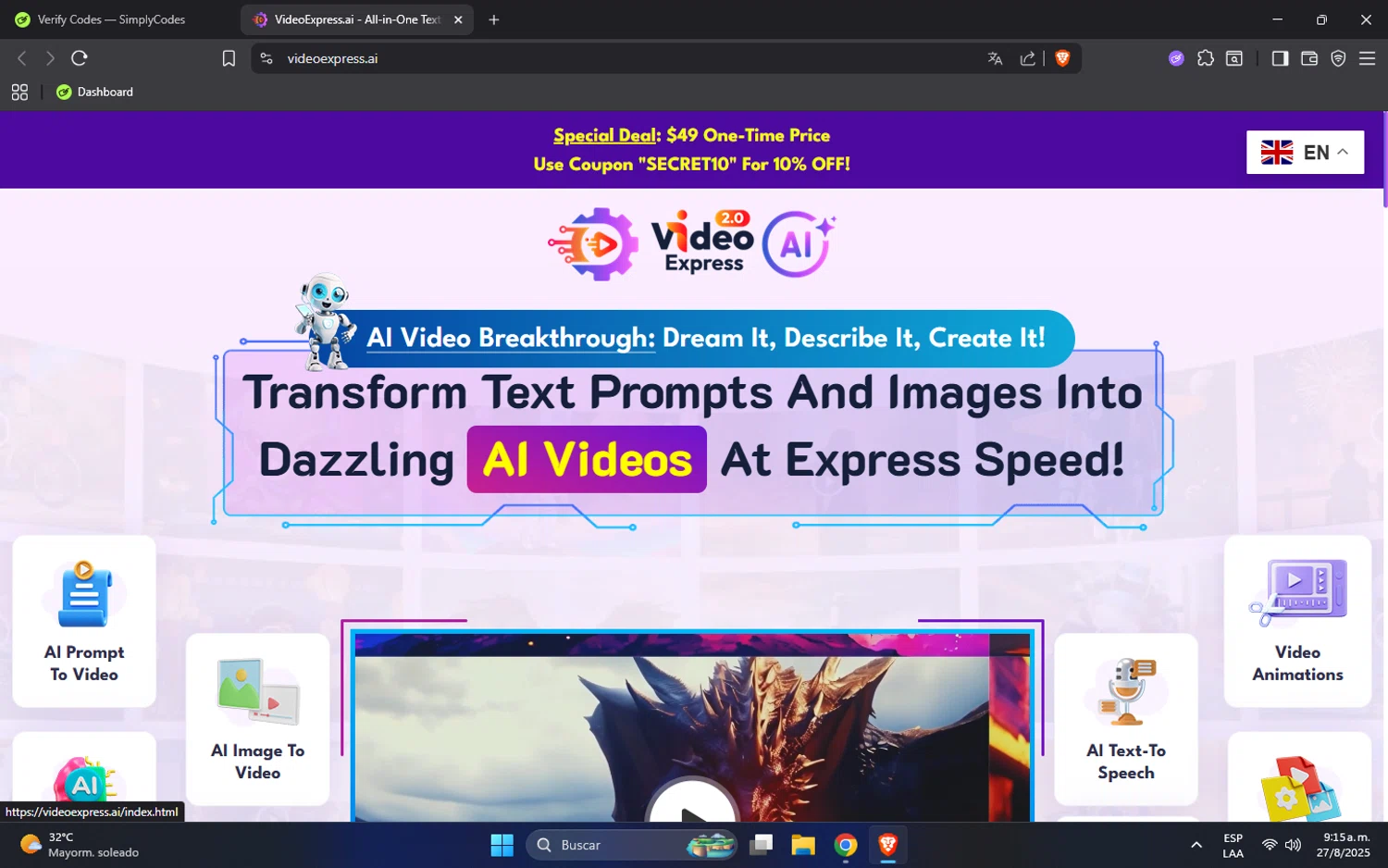Open a new browser tab

(x=494, y=19)
